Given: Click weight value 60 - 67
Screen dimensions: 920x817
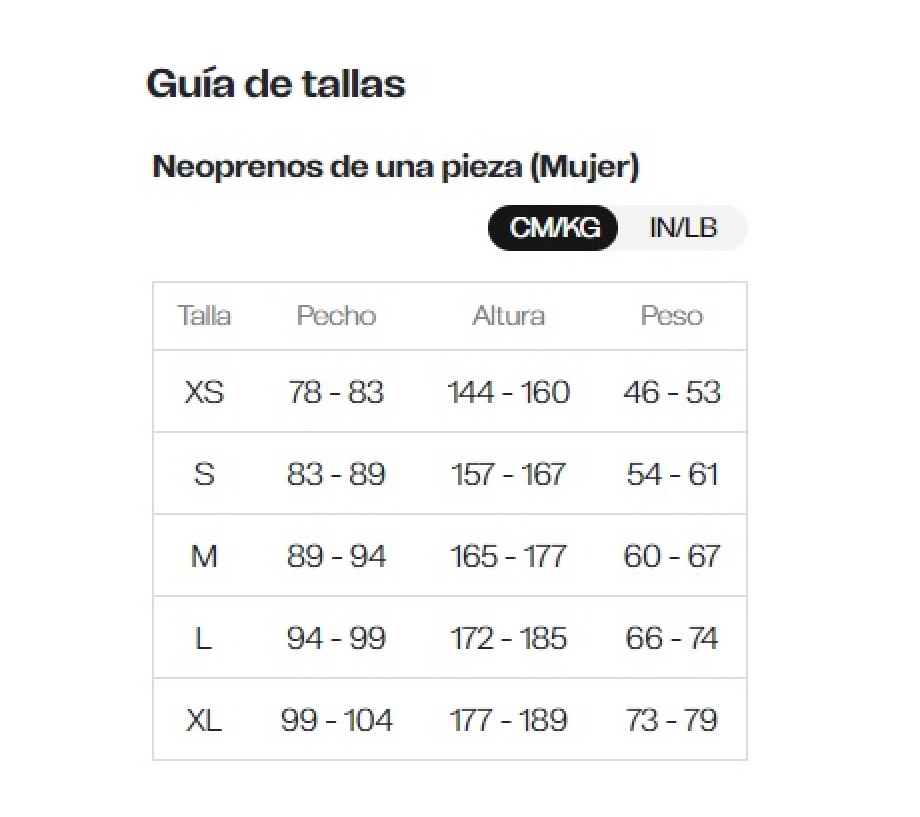Looking at the screenshot, I should point(671,556).
